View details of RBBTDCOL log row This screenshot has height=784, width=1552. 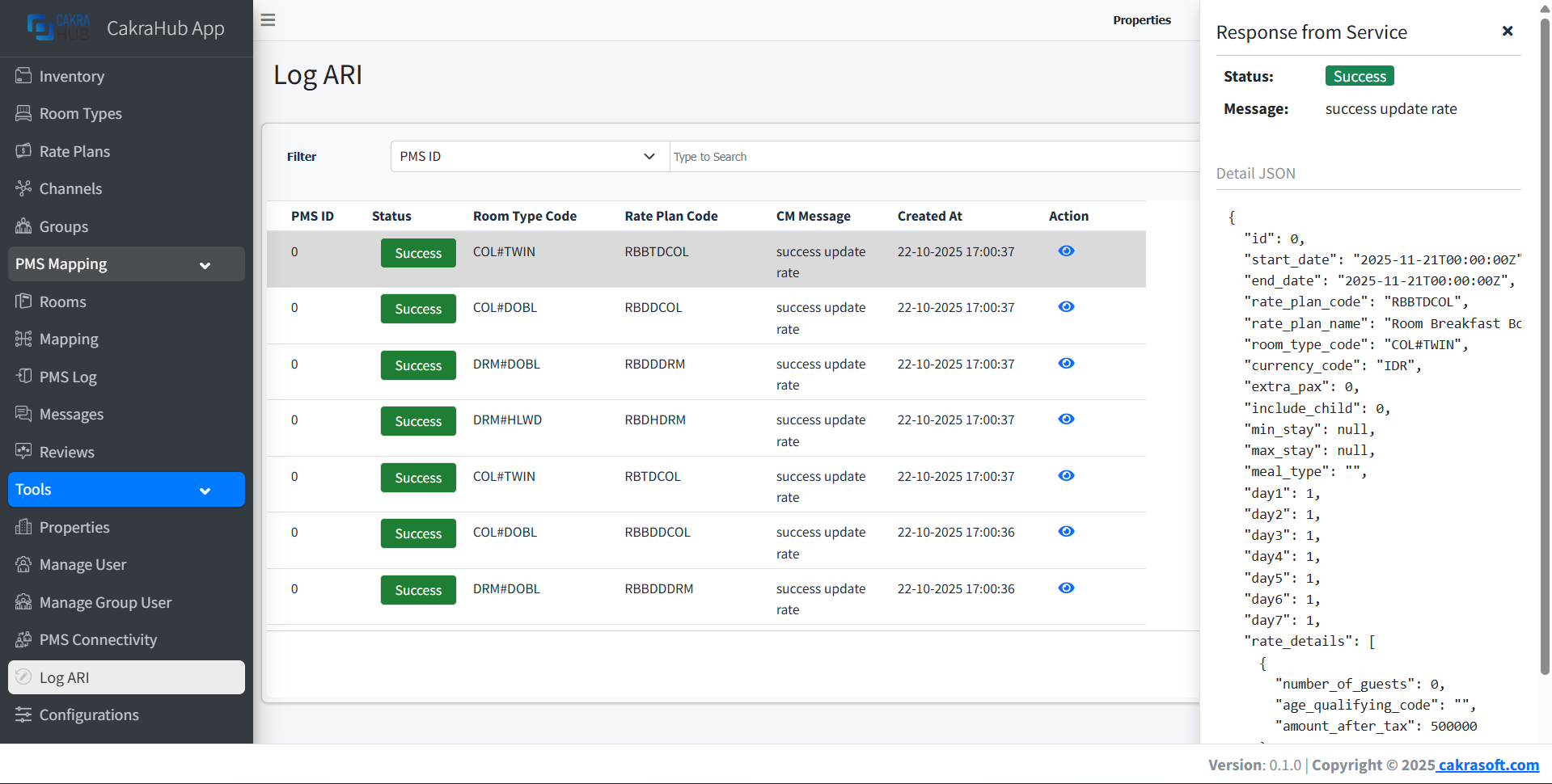(1066, 251)
